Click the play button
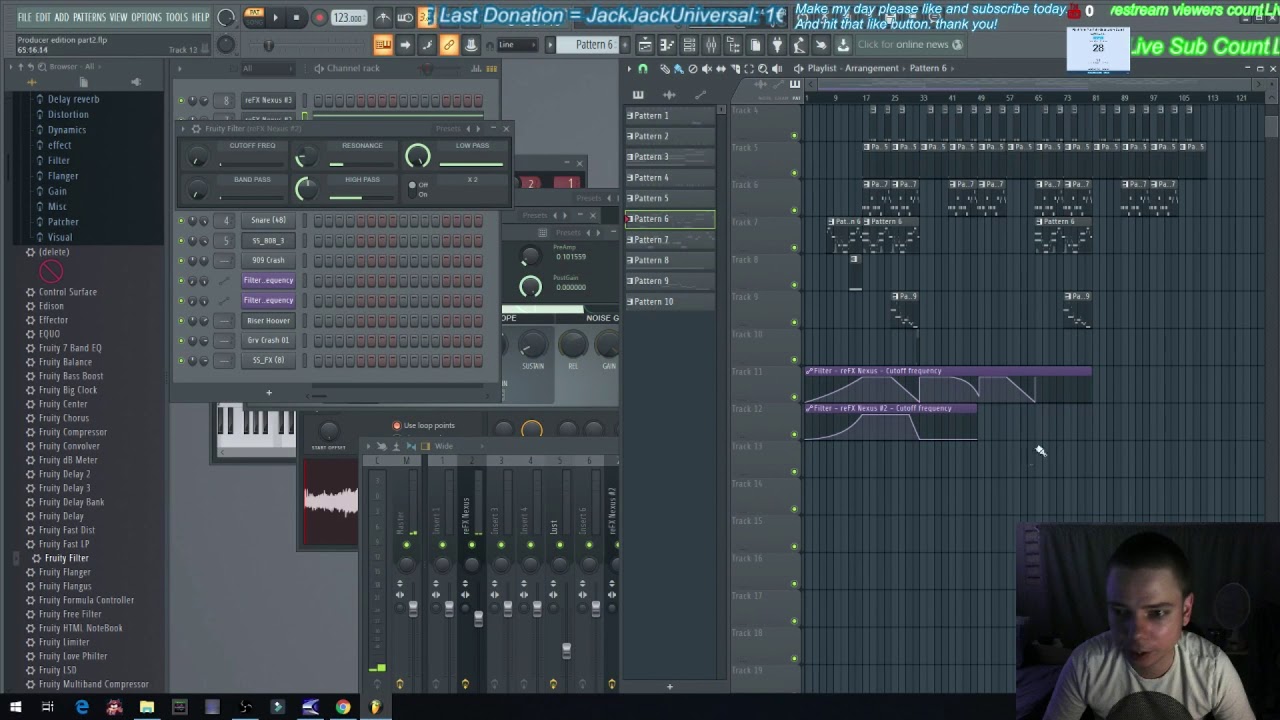The image size is (1280, 720). coord(276,17)
